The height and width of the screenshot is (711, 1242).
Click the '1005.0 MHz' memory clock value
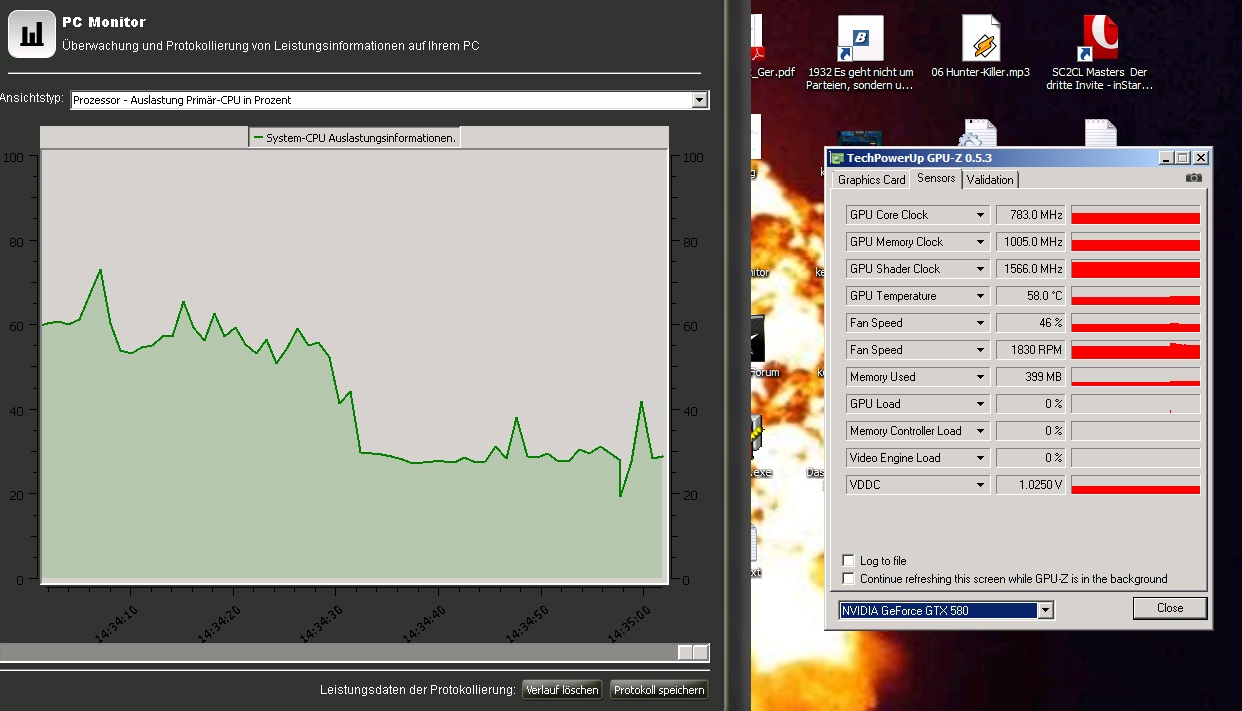[x=1031, y=242]
